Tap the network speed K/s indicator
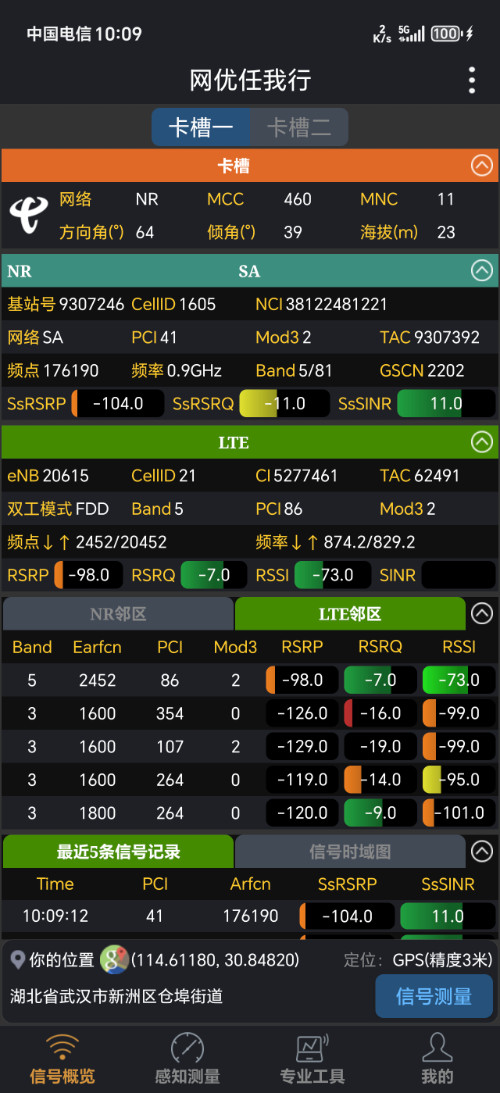The image size is (500, 1093). pos(382,33)
